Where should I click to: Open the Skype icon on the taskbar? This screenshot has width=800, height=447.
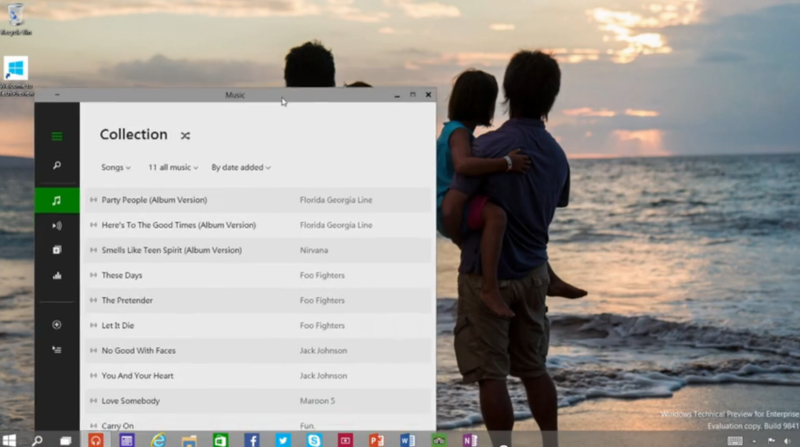coord(314,440)
